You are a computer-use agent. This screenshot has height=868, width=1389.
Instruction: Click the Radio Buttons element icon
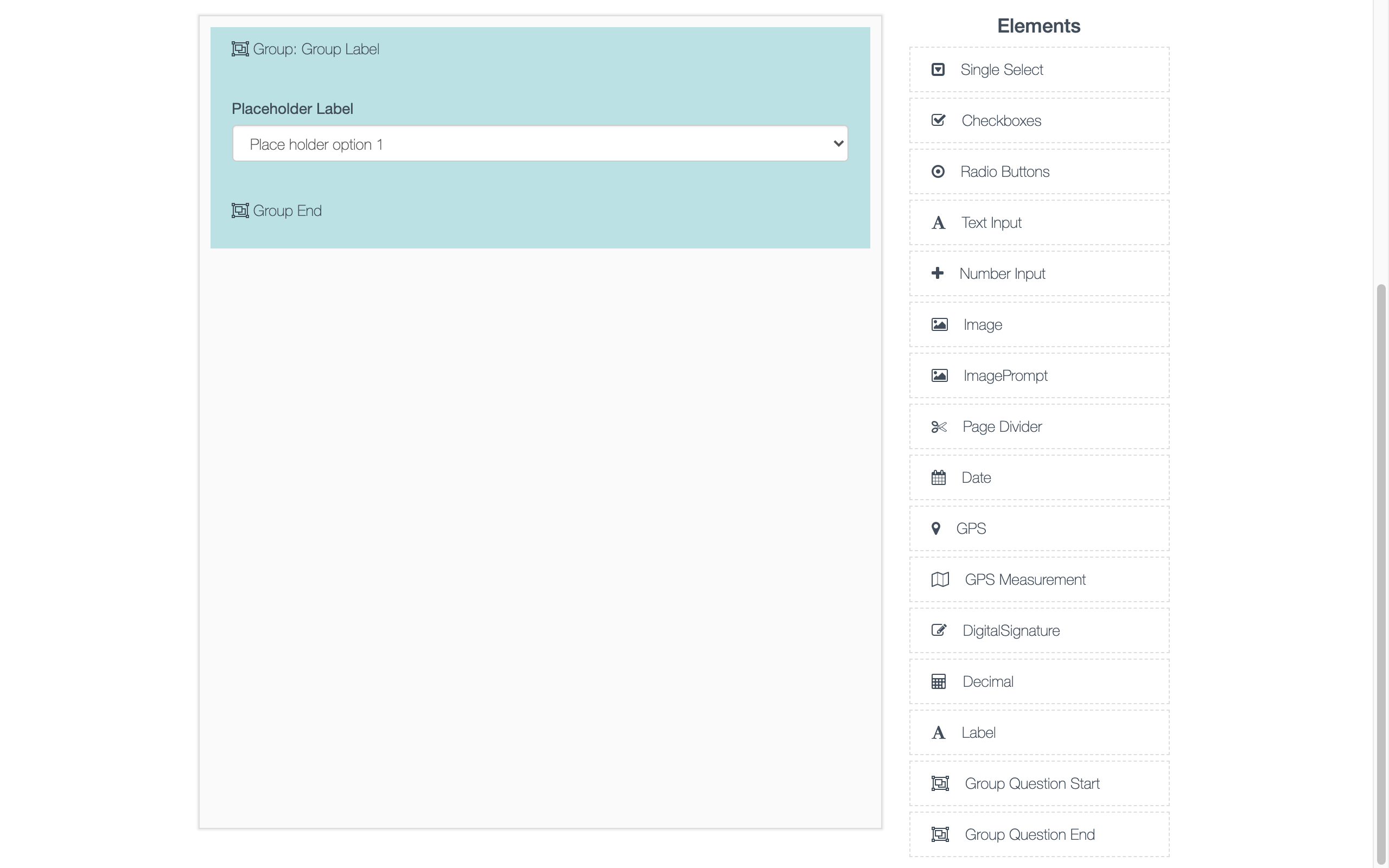click(938, 171)
